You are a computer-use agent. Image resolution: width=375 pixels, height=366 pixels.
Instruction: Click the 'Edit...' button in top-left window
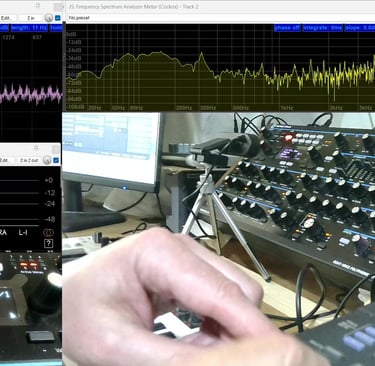[x=7, y=18]
